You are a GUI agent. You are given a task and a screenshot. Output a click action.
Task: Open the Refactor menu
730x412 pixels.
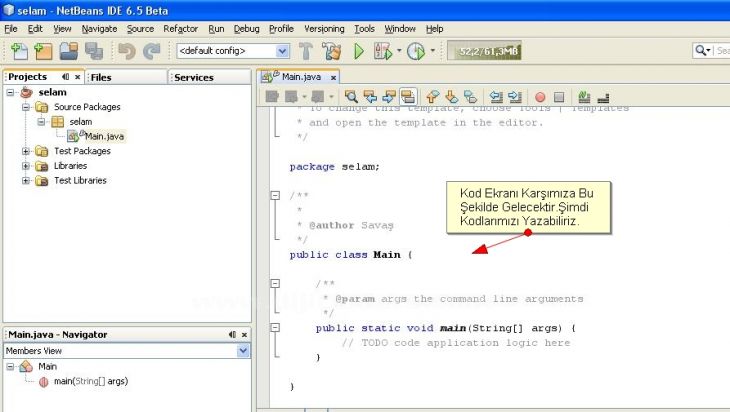(x=180, y=29)
